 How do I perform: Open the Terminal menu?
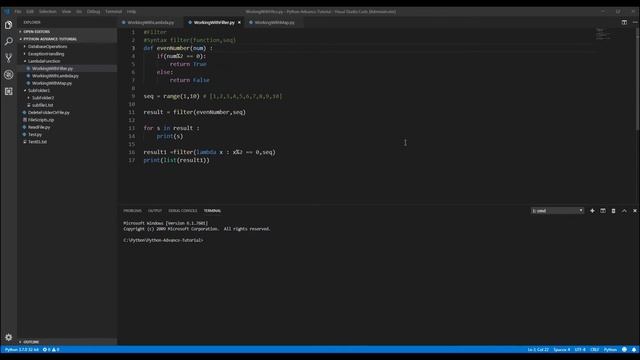pos(113,11)
